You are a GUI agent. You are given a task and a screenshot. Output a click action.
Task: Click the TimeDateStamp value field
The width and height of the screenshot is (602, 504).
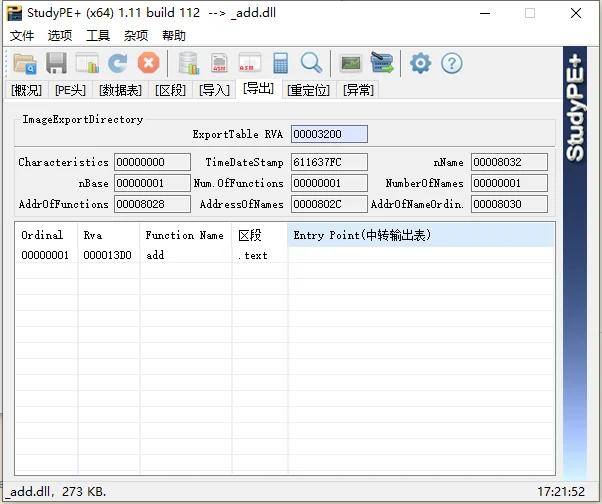(329, 162)
